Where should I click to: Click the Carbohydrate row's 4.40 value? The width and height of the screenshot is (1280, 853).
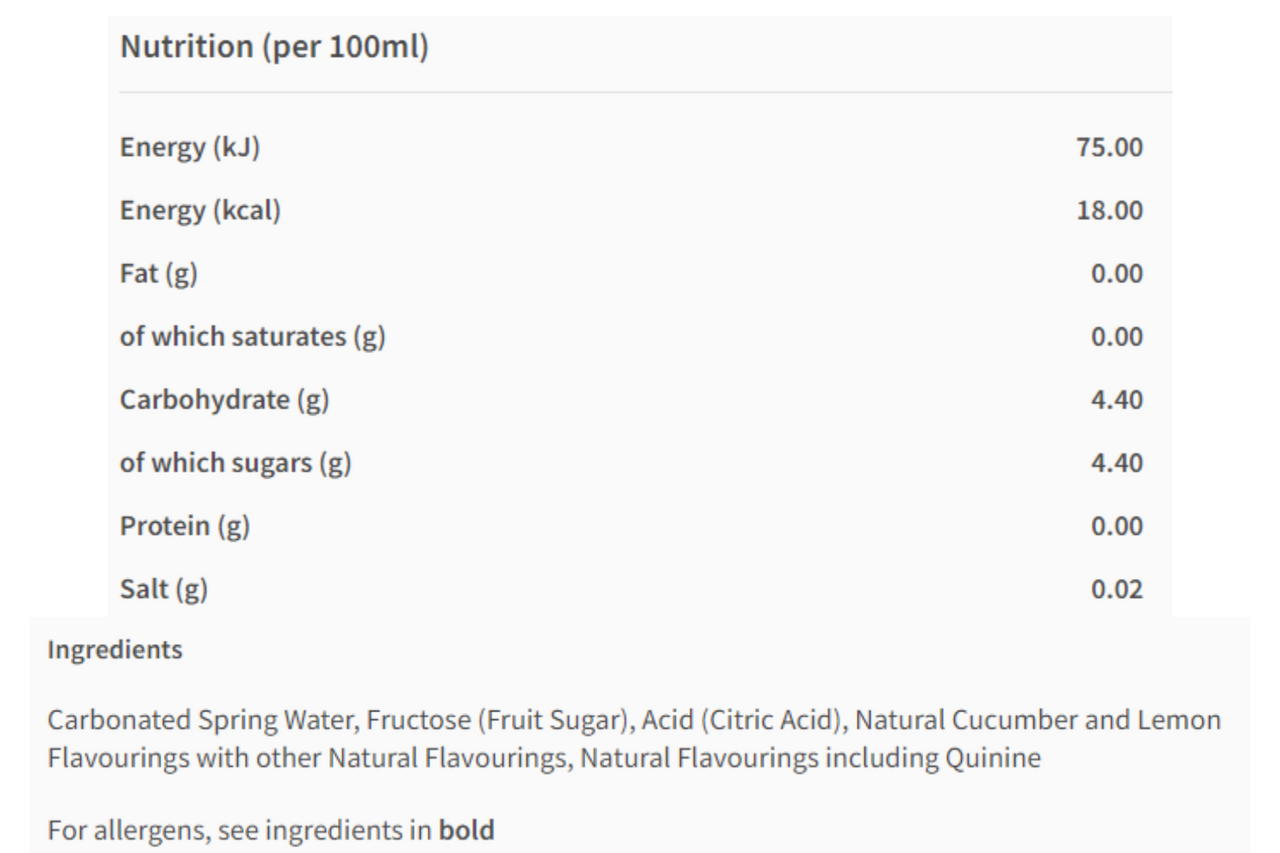1116,400
